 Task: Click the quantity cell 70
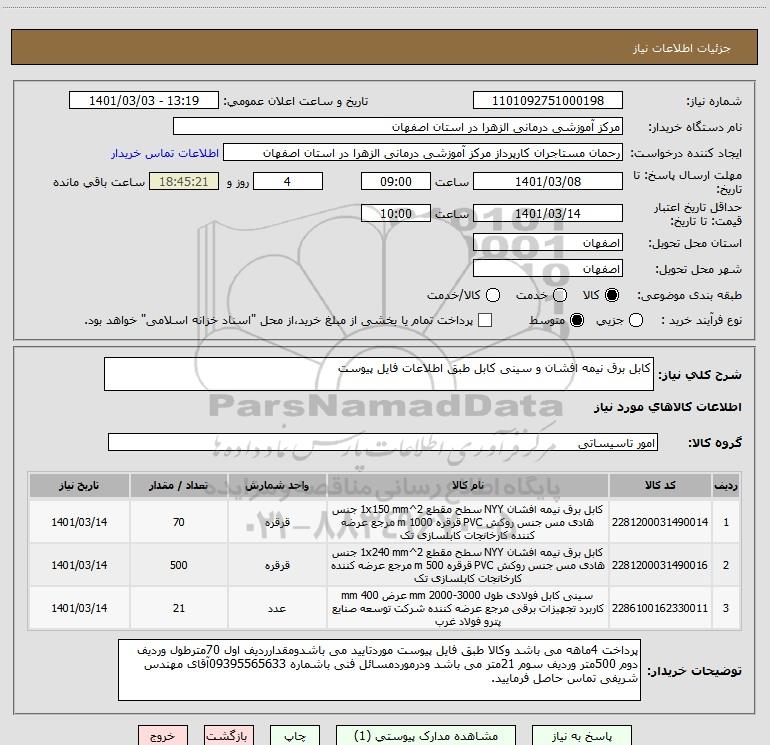point(179,522)
